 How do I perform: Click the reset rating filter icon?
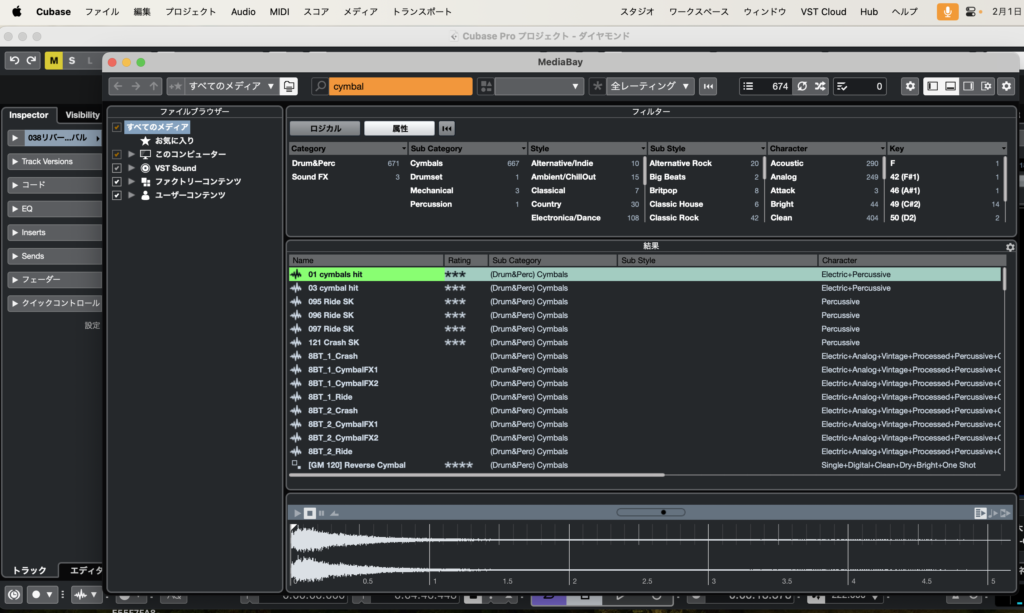pyautogui.click(x=708, y=87)
